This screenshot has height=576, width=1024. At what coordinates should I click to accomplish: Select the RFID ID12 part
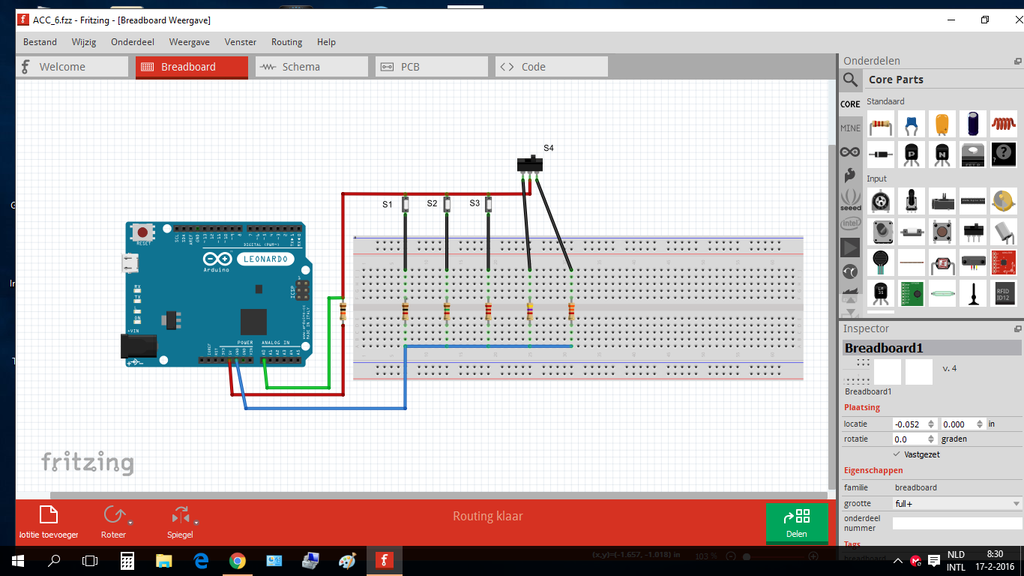(1004, 292)
